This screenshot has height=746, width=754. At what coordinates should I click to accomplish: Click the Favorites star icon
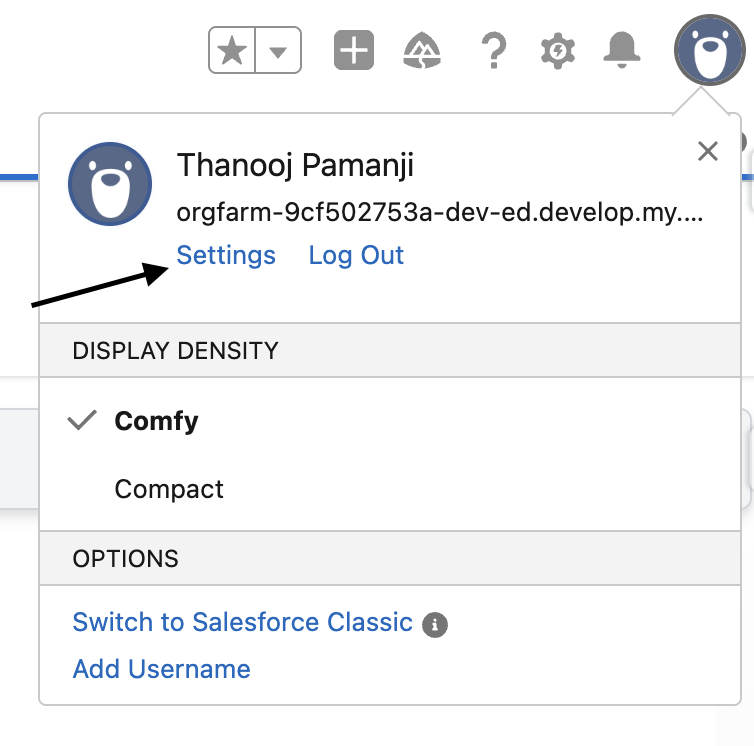(x=232, y=50)
